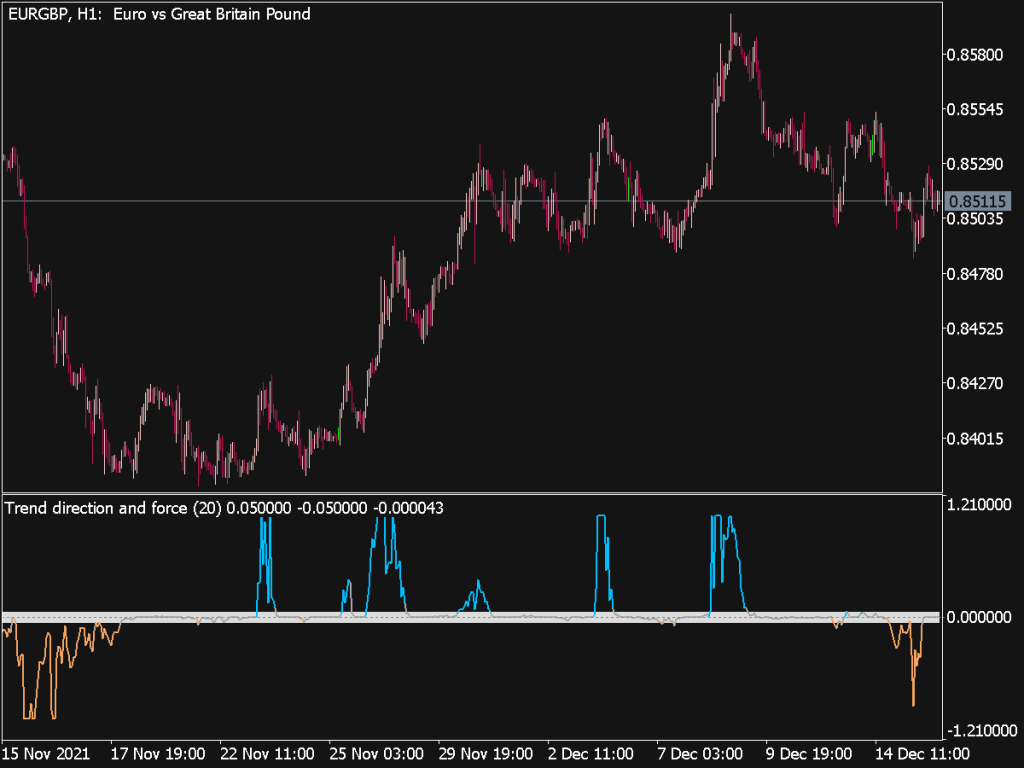Click the highlighted current price tag 0.85115
This screenshot has height=768, width=1024.
click(977, 202)
